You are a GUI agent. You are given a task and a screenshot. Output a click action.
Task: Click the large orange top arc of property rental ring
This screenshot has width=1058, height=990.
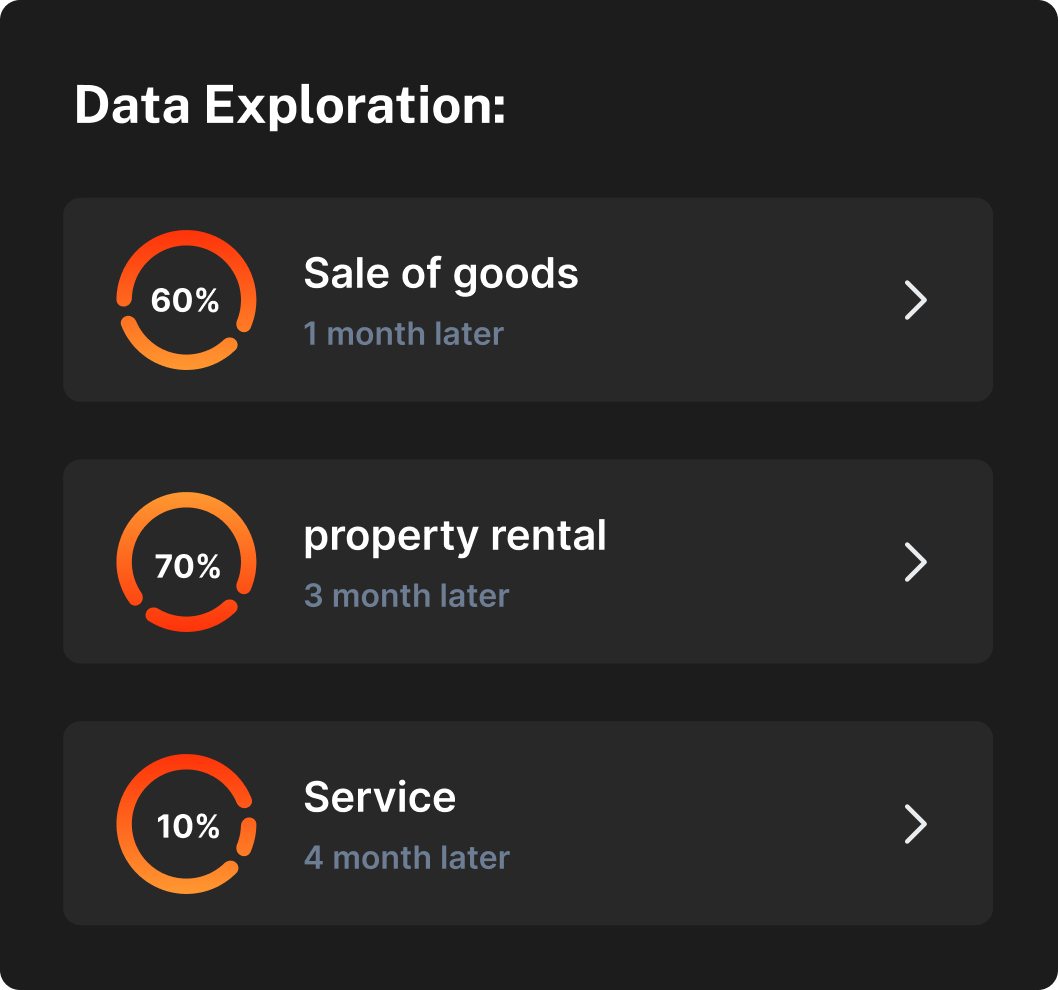point(187,500)
